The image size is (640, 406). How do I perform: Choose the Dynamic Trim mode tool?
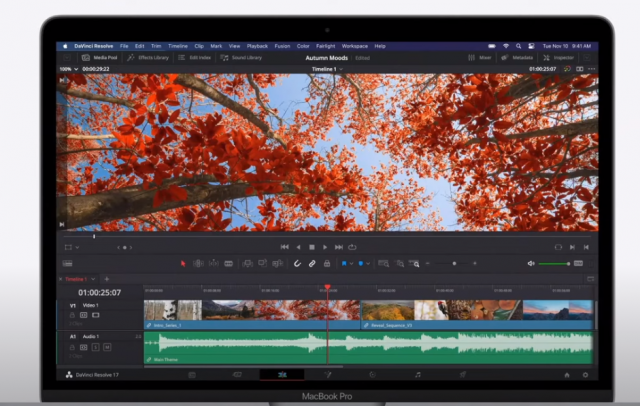pos(213,264)
